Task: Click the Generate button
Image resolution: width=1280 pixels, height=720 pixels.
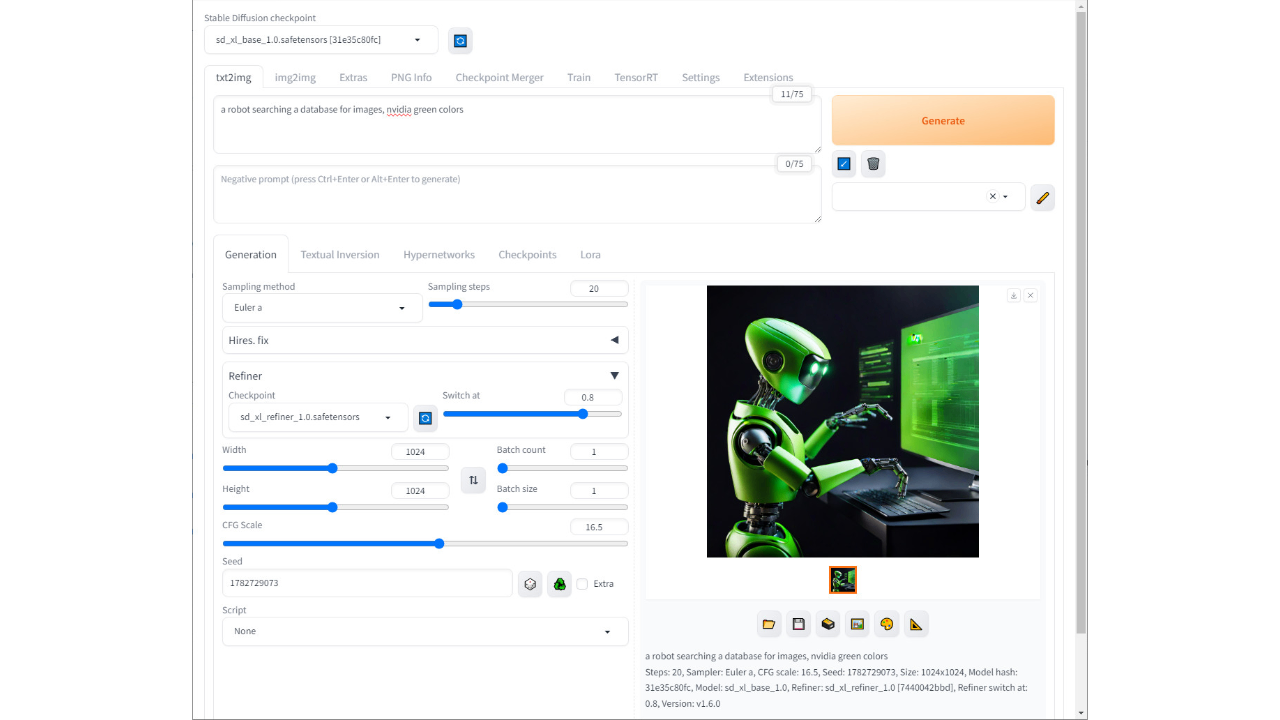Action: tap(942, 120)
